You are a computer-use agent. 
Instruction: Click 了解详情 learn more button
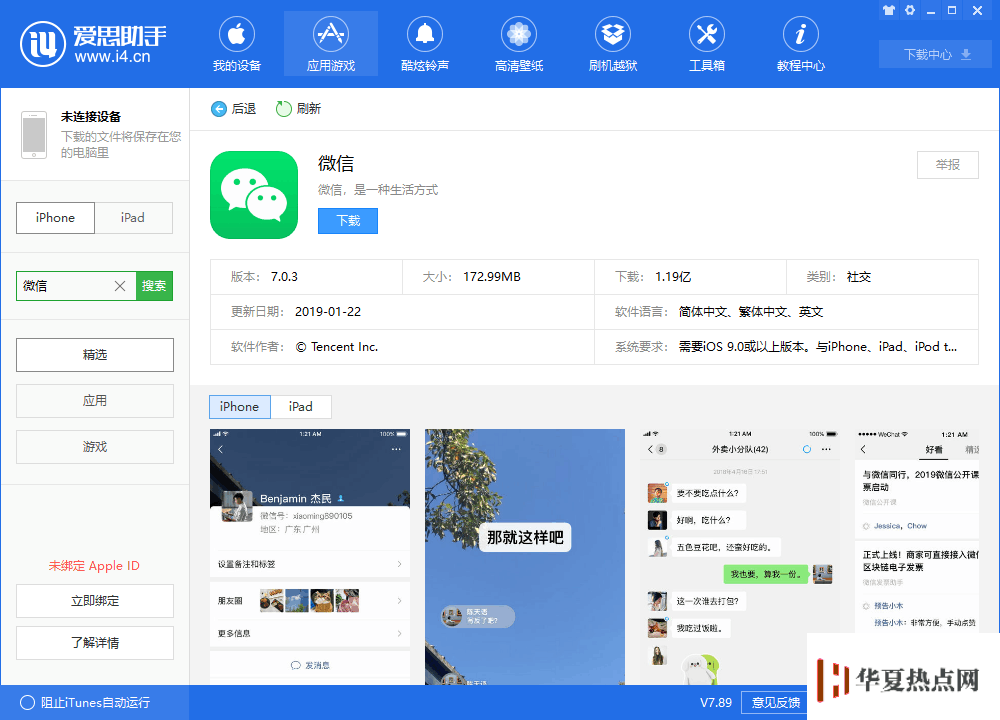[95, 643]
